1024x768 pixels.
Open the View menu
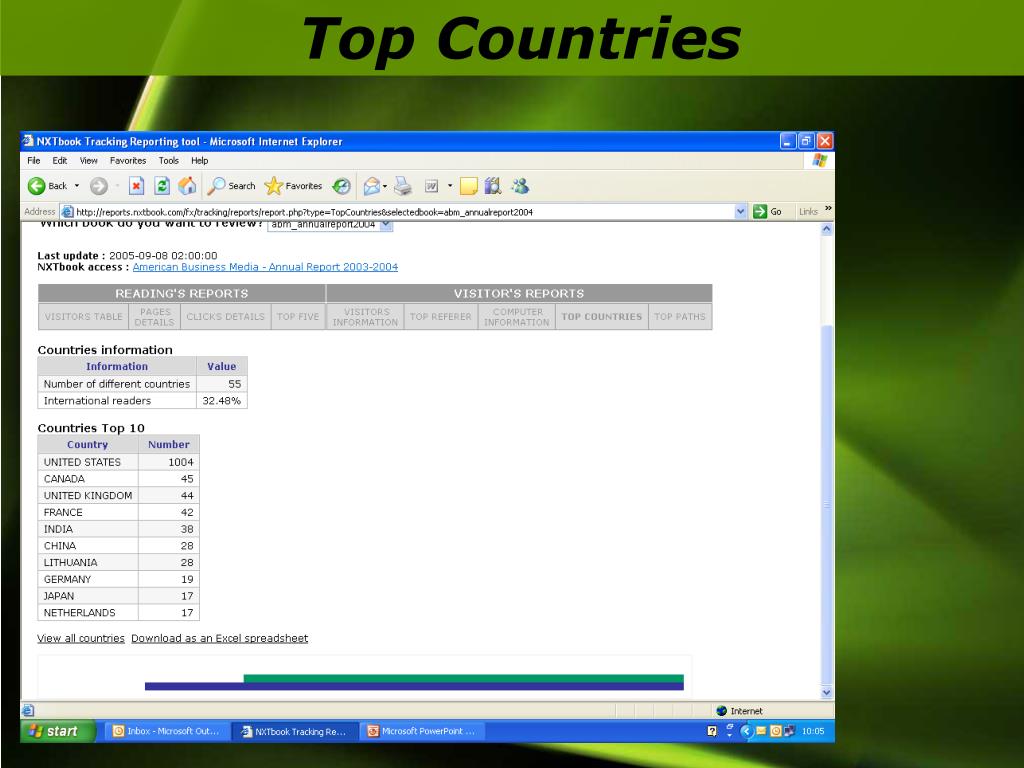coord(89,161)
